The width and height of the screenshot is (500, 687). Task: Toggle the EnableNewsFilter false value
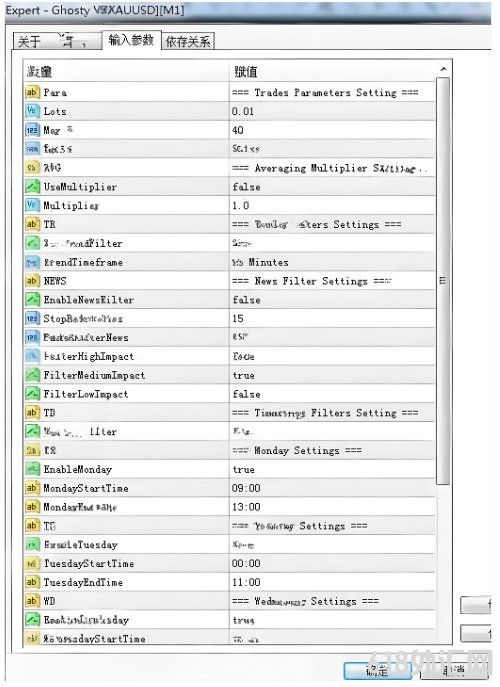coord(332,300)
